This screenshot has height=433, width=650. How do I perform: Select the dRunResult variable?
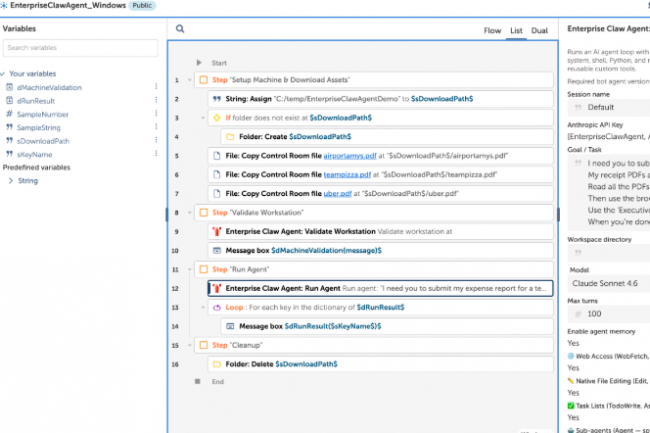pyautogui.click(x=36, y=101)
